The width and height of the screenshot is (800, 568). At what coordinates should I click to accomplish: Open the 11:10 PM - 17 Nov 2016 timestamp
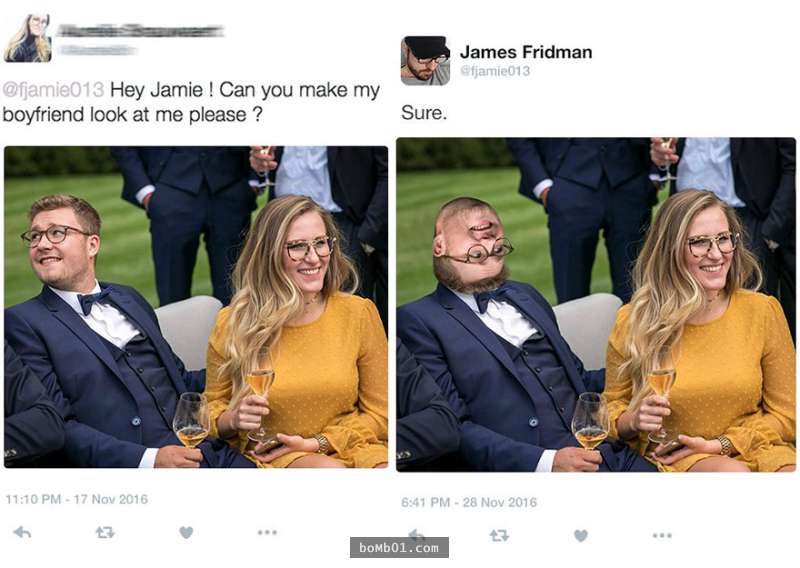[76, 499]
